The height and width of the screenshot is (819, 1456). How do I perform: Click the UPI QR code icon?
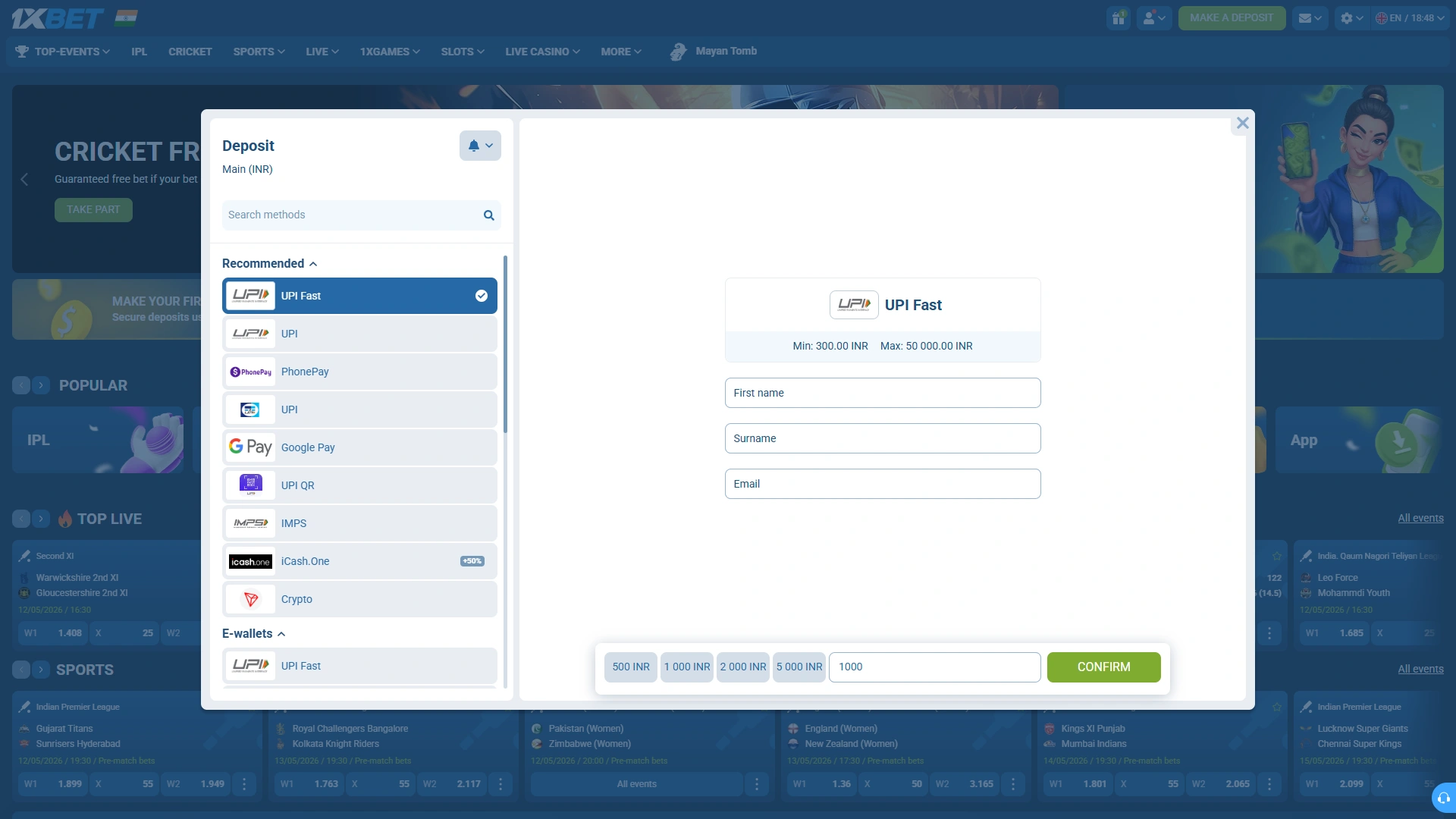coord(251,485)
